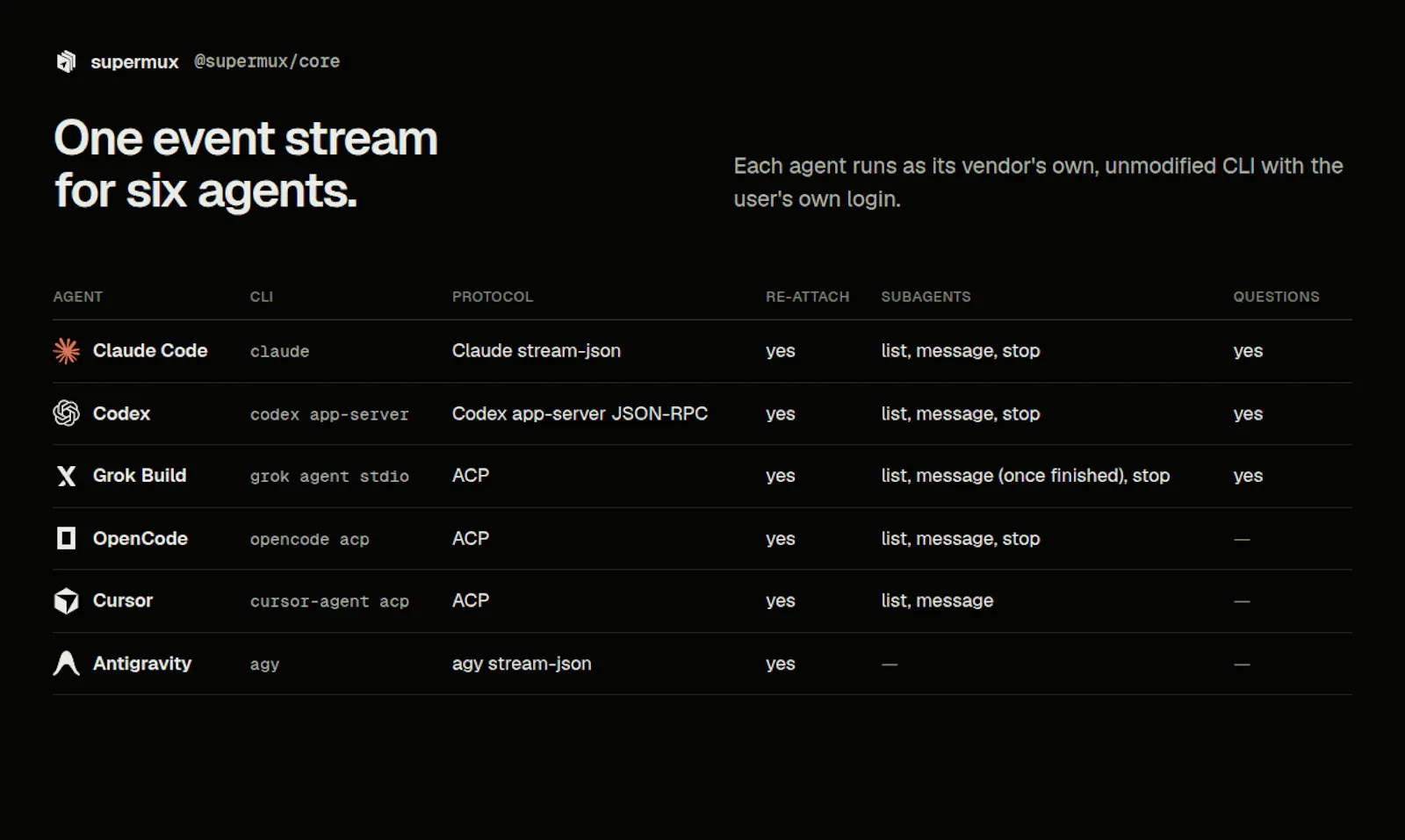Click 'Claude stream-json' protocol cell
This screenshot has height=840, width=1405.
537,350
